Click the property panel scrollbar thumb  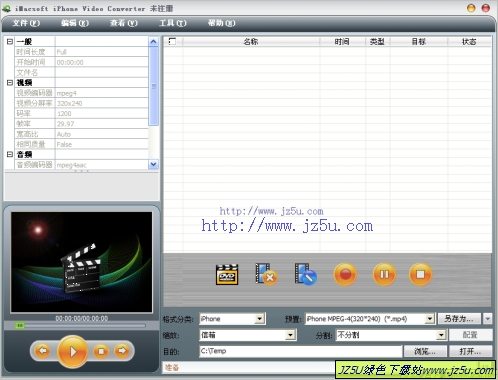[x=153, y=86]
